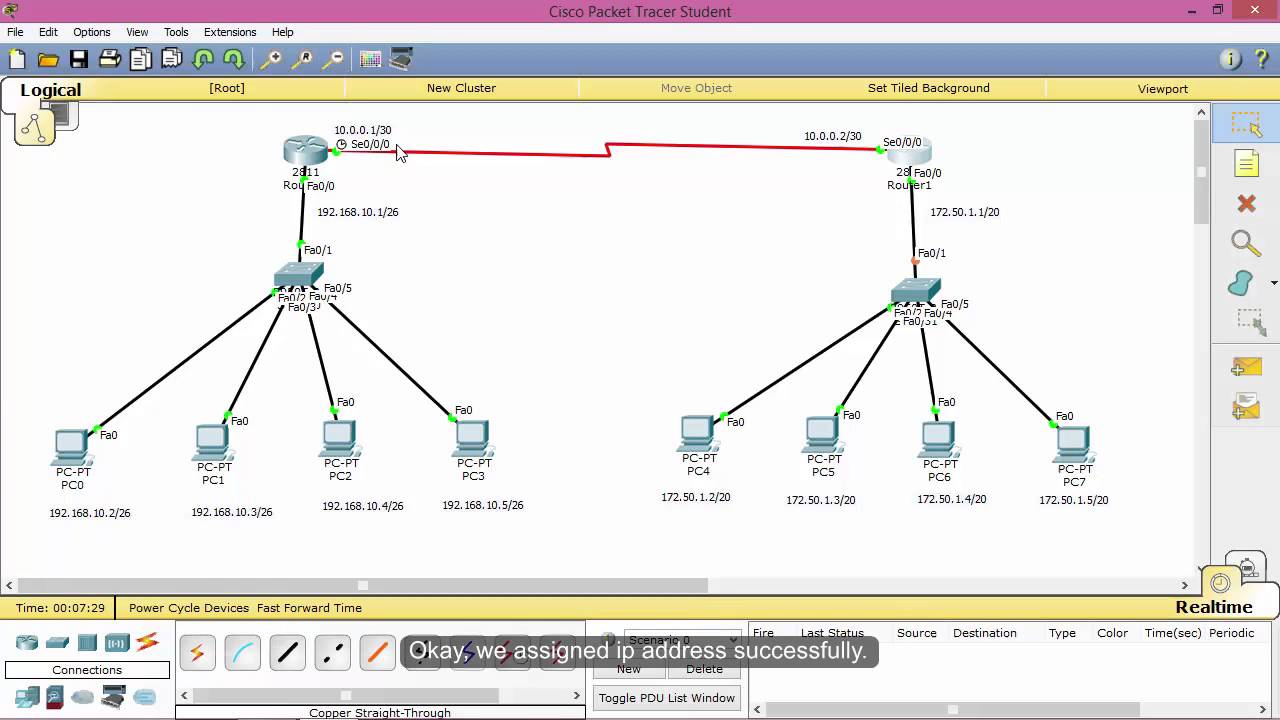
Task: Zoom in on the workspace
Action: (x=270, y=59)
